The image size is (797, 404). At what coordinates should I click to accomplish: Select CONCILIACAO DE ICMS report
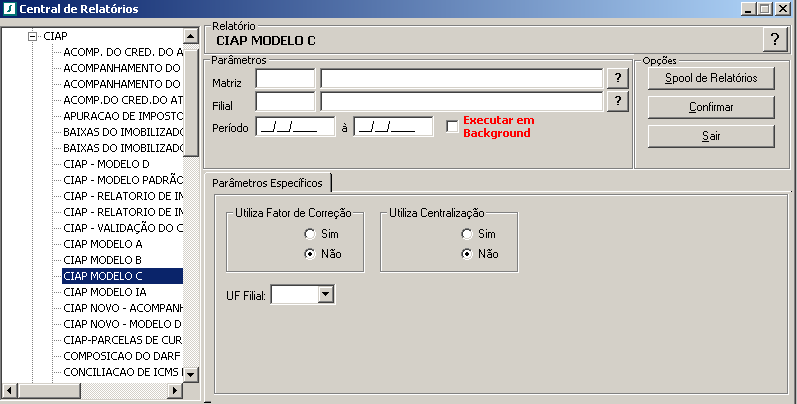(122, 371)
